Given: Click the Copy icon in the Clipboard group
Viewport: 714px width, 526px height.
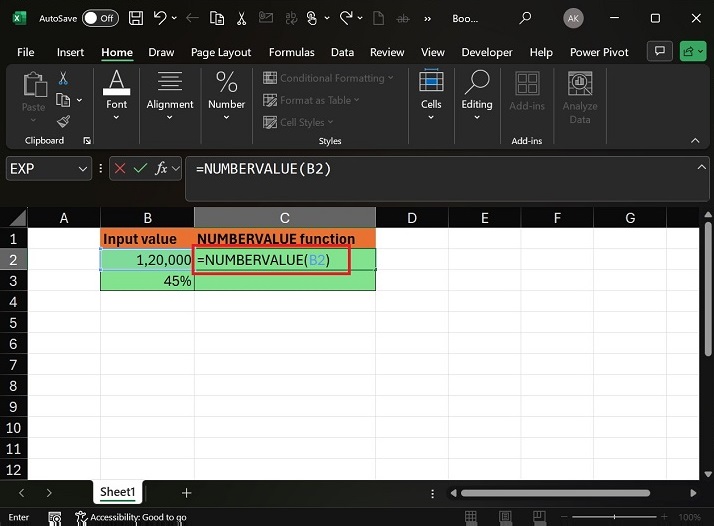Looking at the screenshot, I should click(x=63, y=100).
